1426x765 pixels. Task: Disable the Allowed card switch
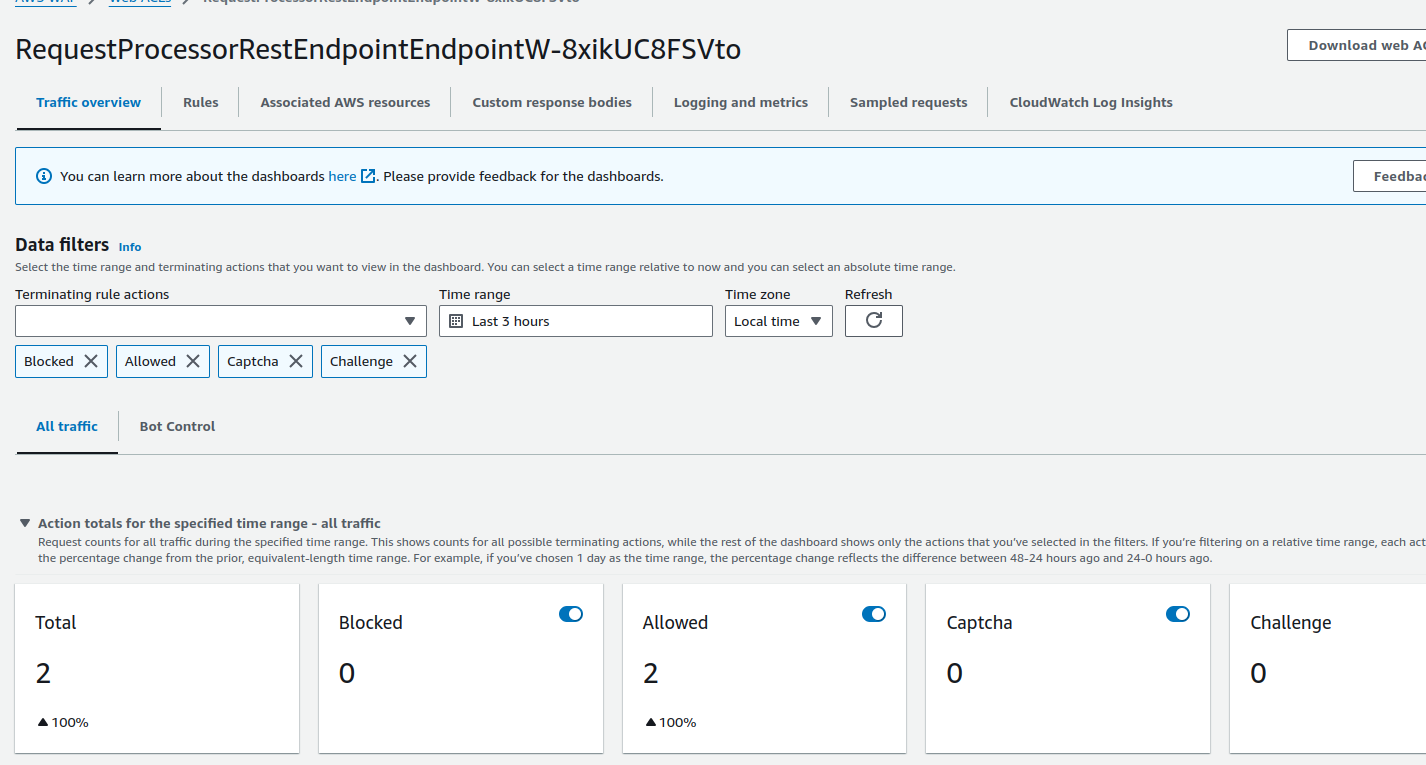pyautogui.click(x=874, y=614)
